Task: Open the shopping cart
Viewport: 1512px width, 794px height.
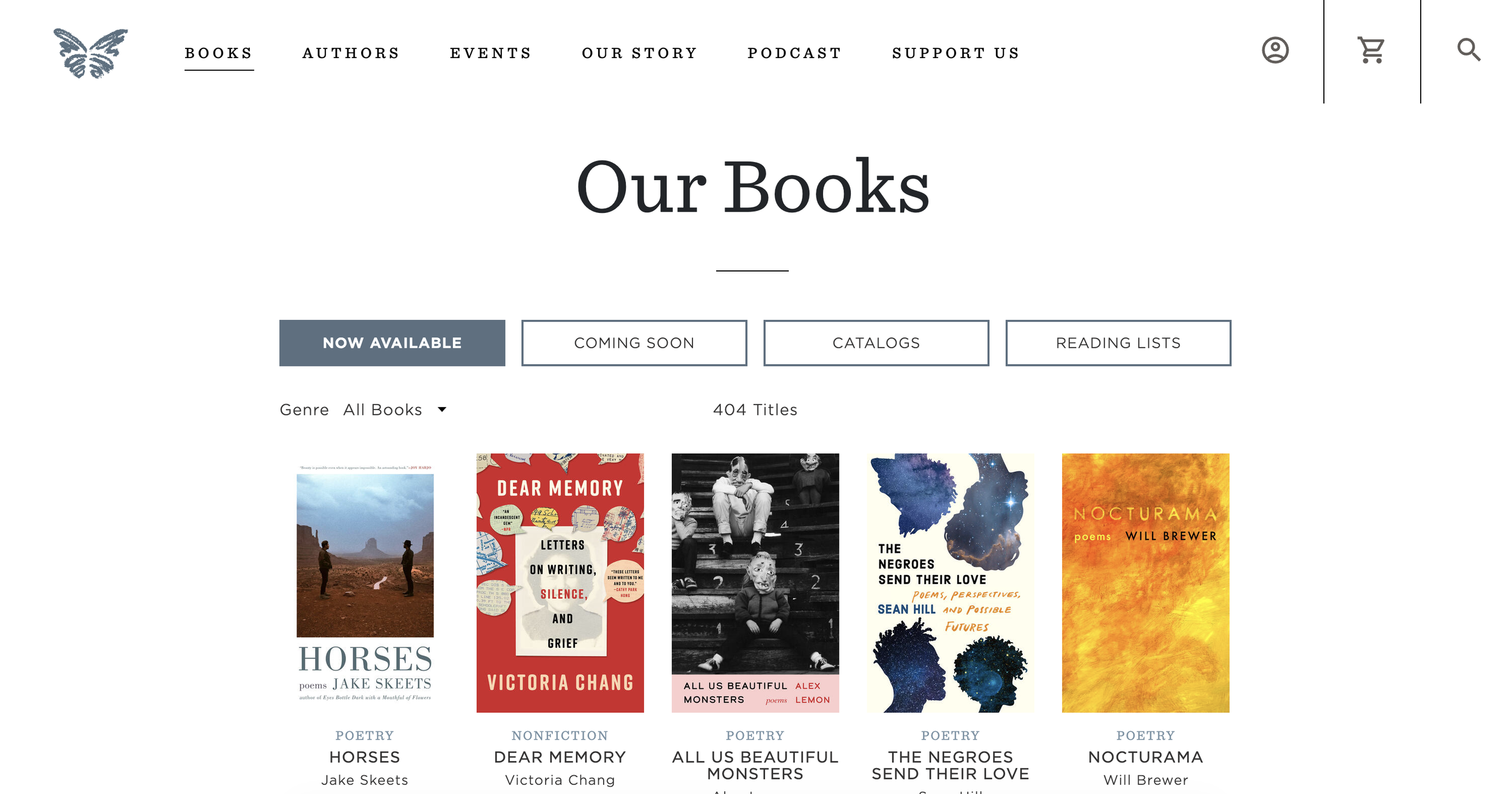Action: click(x=1371, y=50)
